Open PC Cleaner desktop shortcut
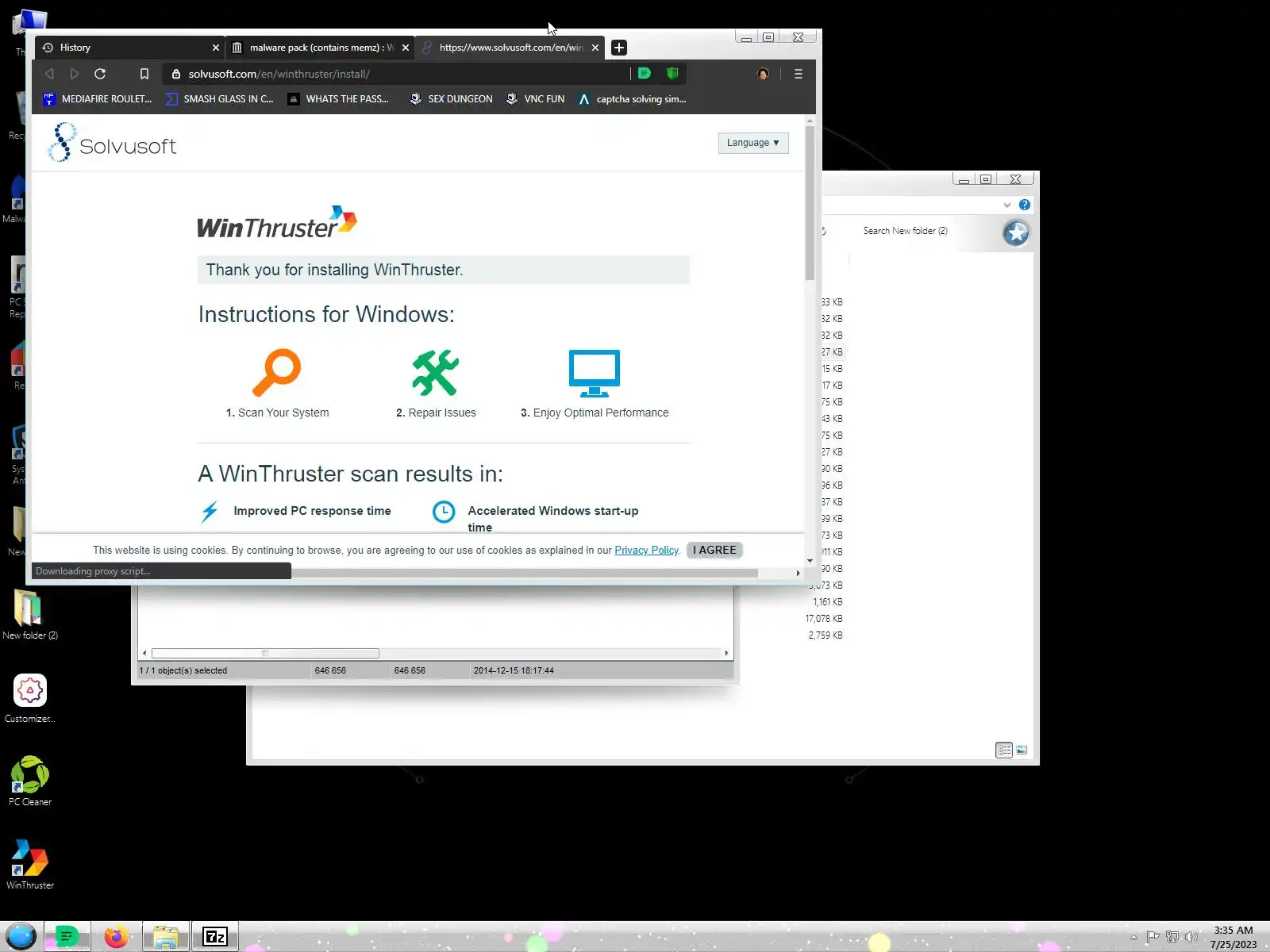The image size is (1270, 952). pos(30,782)
